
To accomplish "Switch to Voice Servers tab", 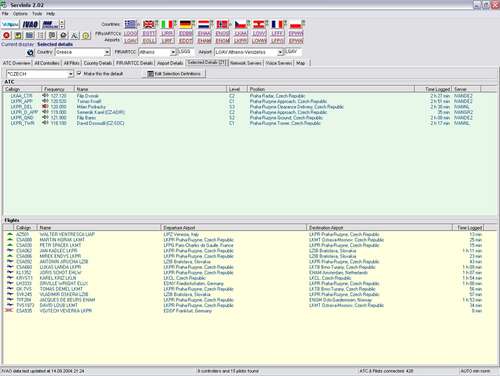I will (279, 63).
